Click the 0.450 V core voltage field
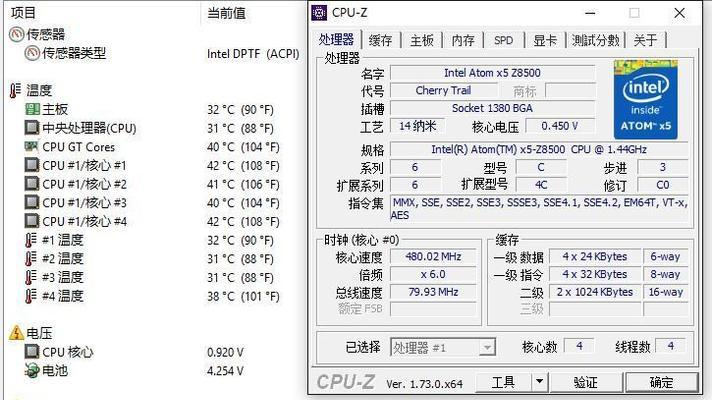The image size is (712, 400). click(560, 126)
